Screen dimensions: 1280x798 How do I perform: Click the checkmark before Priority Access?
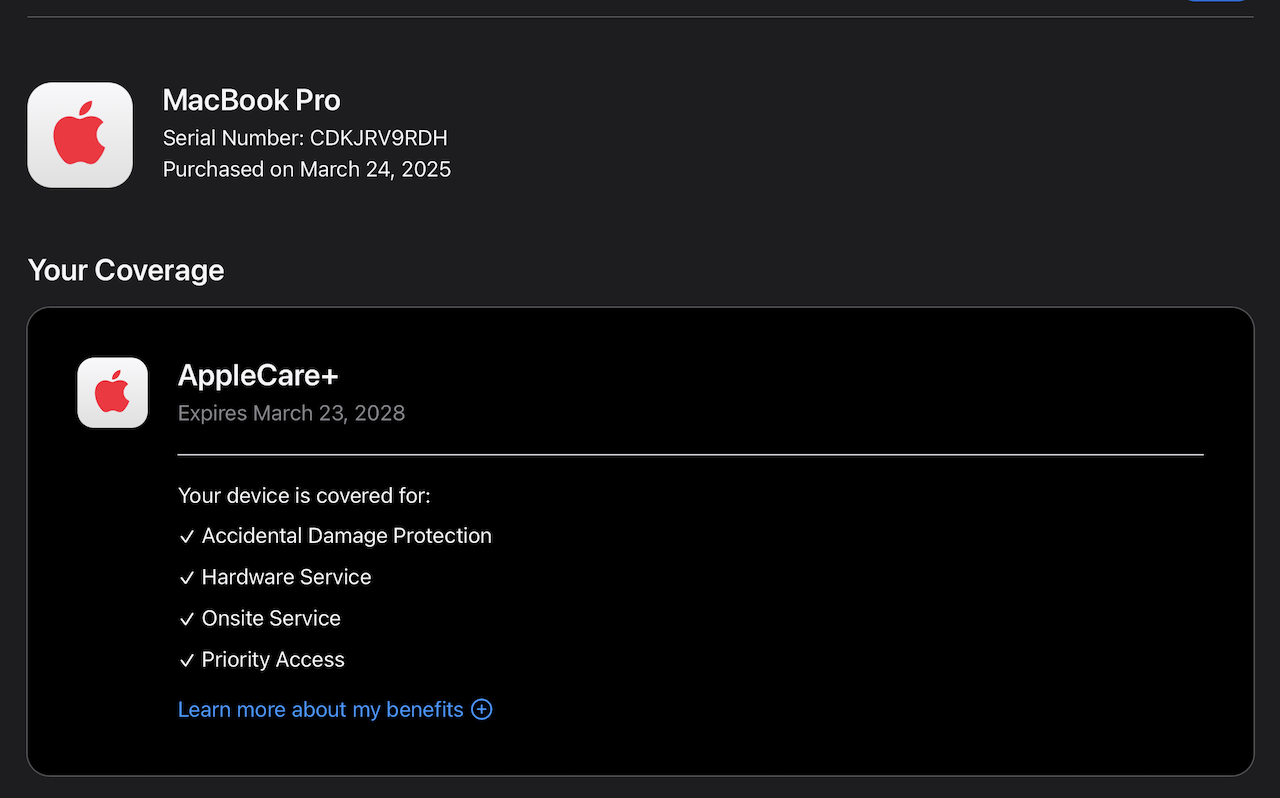point(186,661)
